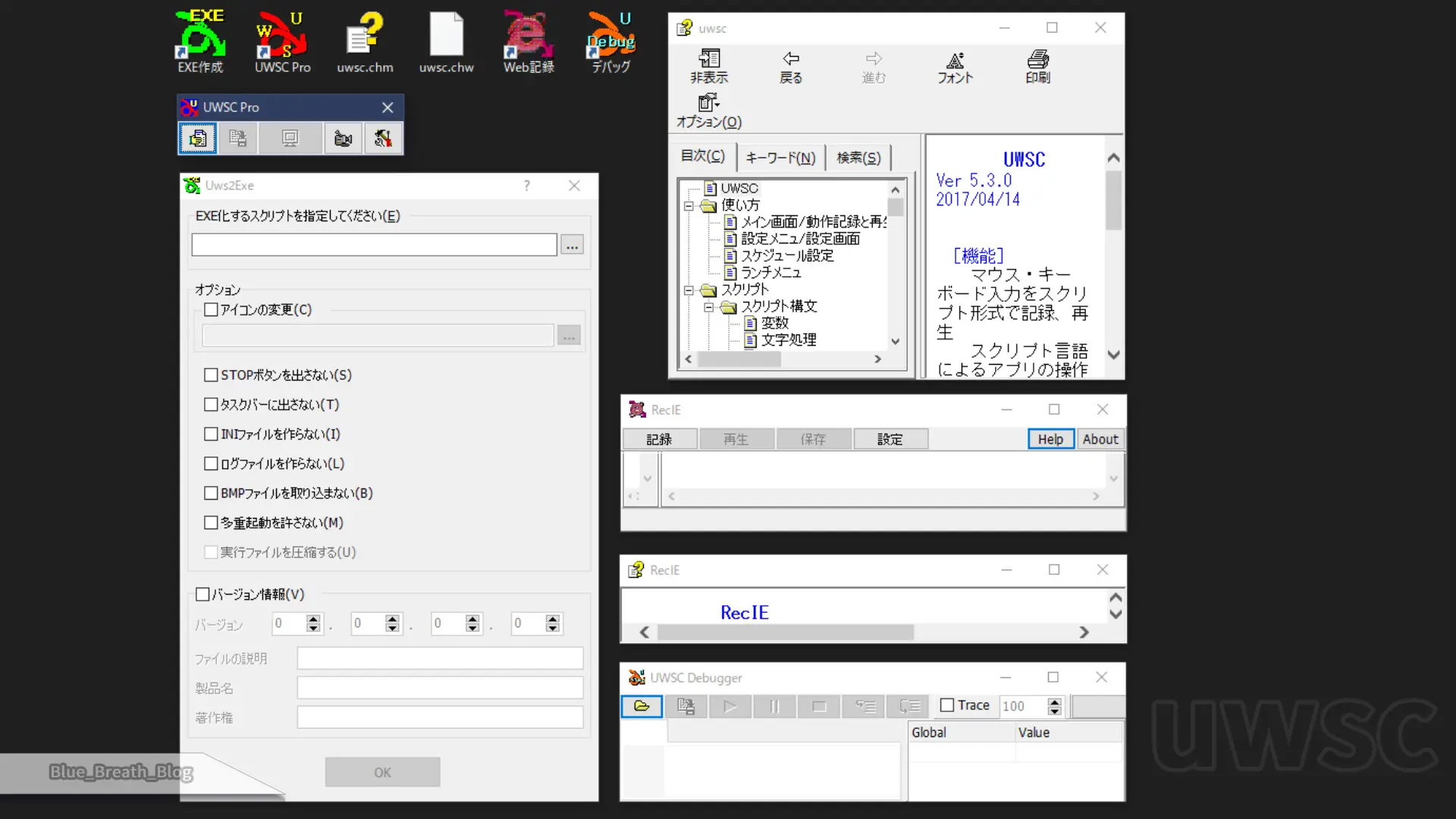This screenshot has width=1456, height=819.
Task: Click horizontal scrollbar in uwsc contents tree
Action: tap(739, 359)
